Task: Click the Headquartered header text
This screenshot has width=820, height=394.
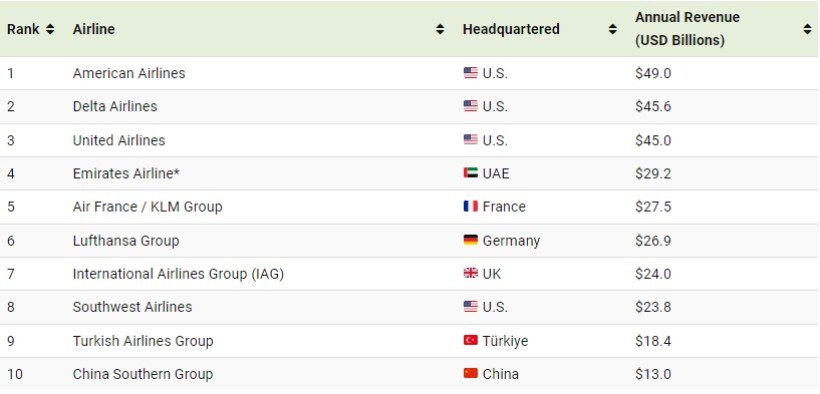Action: [511, 29]
